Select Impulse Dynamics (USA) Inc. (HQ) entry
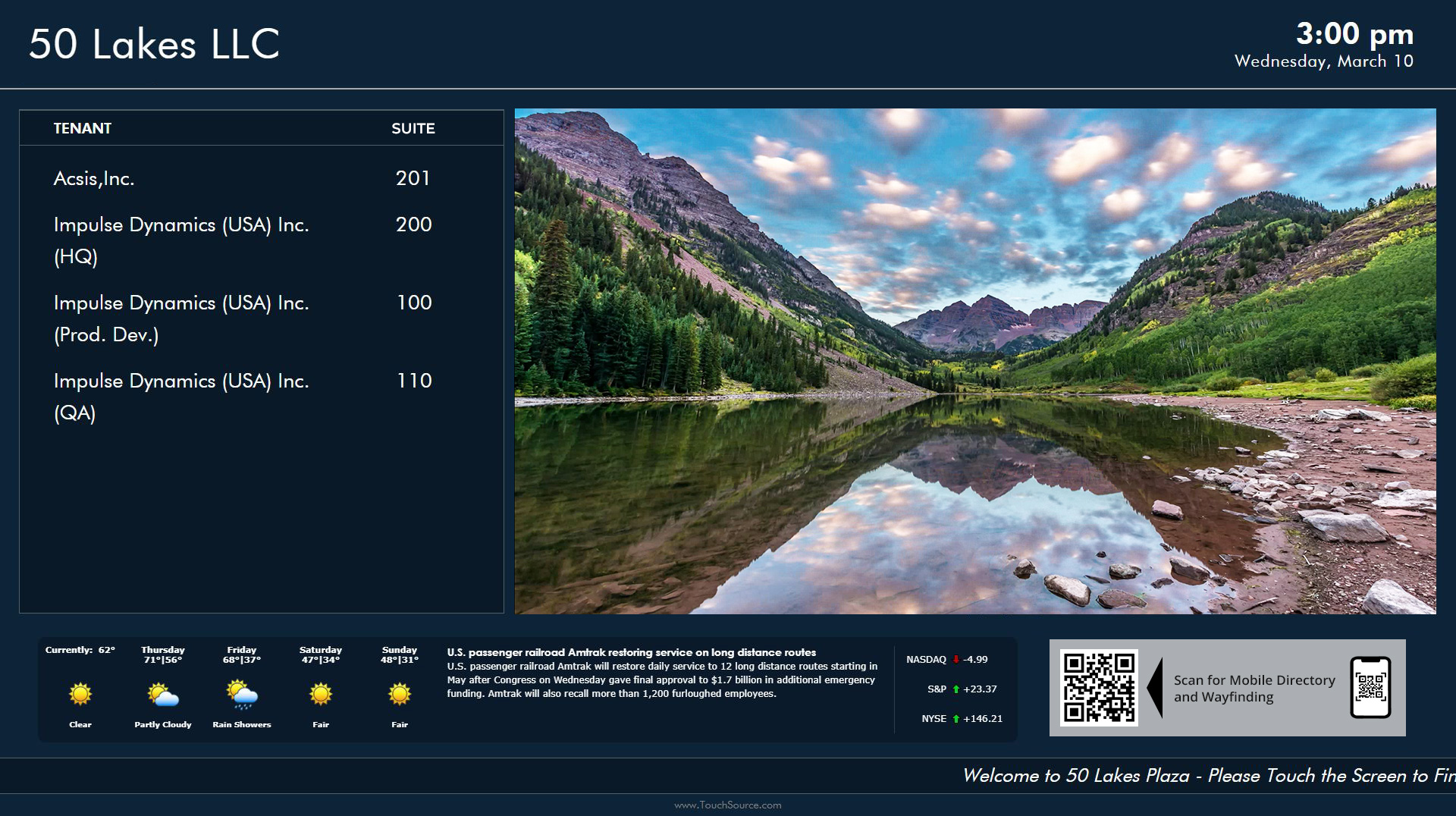Viewport: 1456px width, 816px height. coord(181,224)
